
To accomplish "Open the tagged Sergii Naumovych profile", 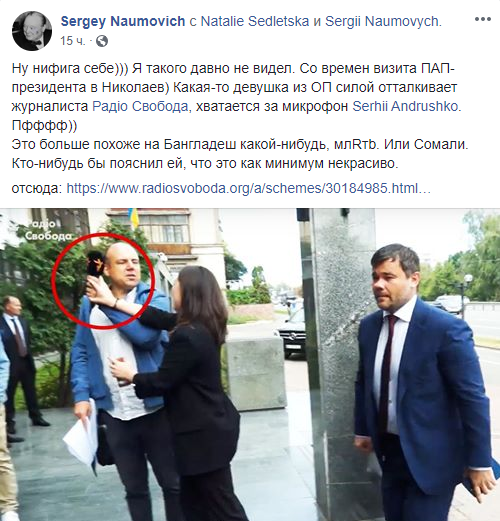I will [383, 21].
